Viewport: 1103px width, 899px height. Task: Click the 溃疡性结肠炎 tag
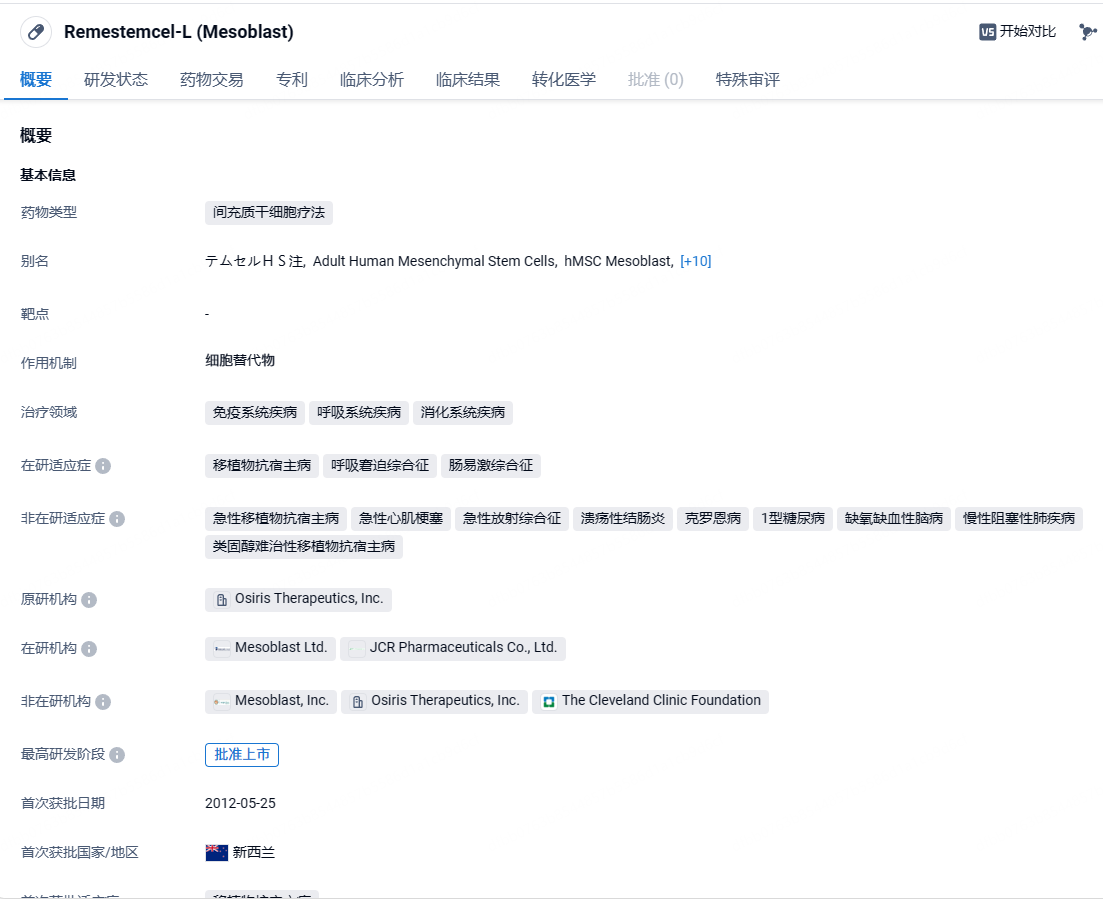[x=623, y=518]
